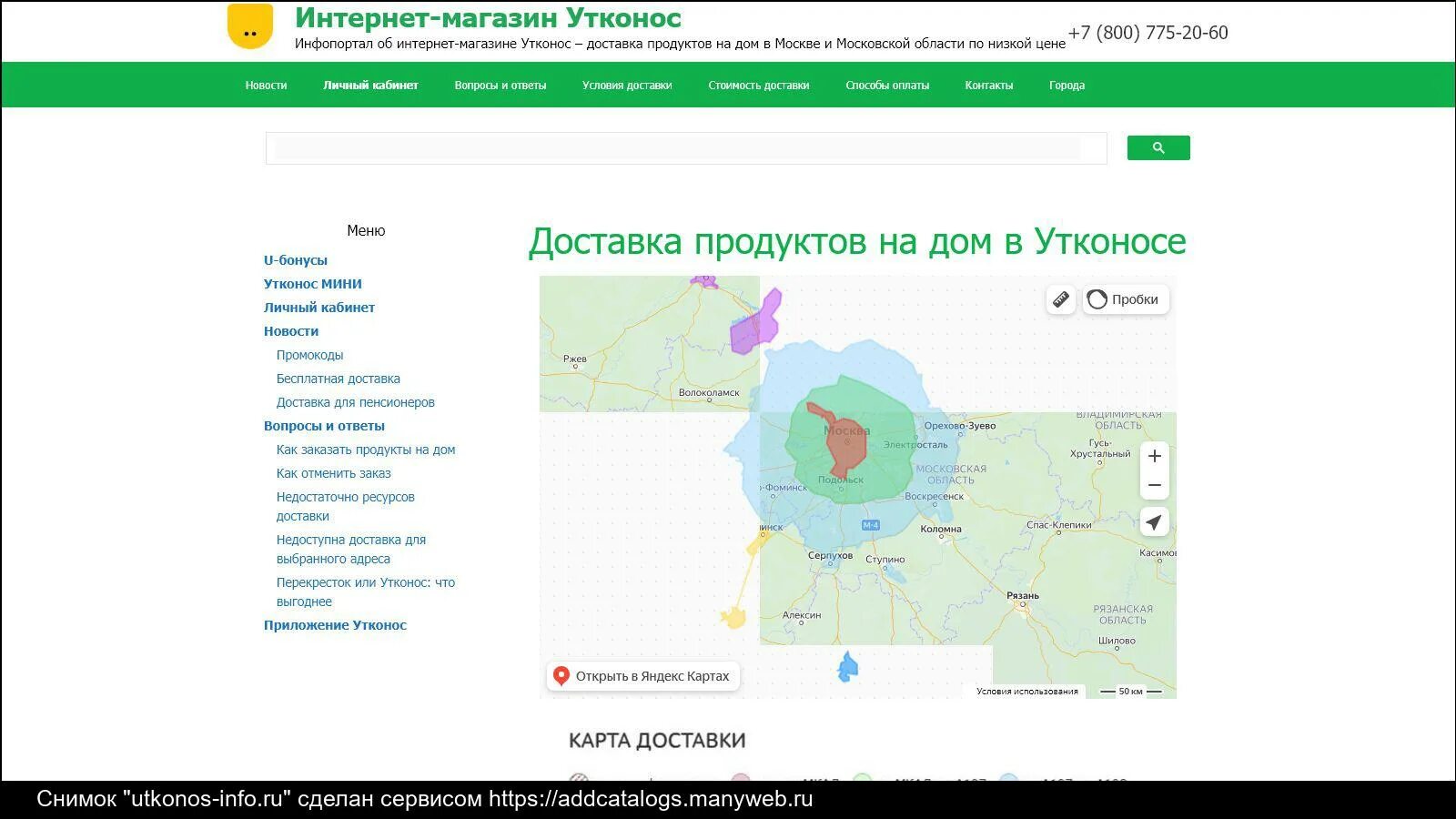The height and width of the screenshot is (819, 1456).
Task: Open Бесплатная доставка link
Action: tap(339, 379)
